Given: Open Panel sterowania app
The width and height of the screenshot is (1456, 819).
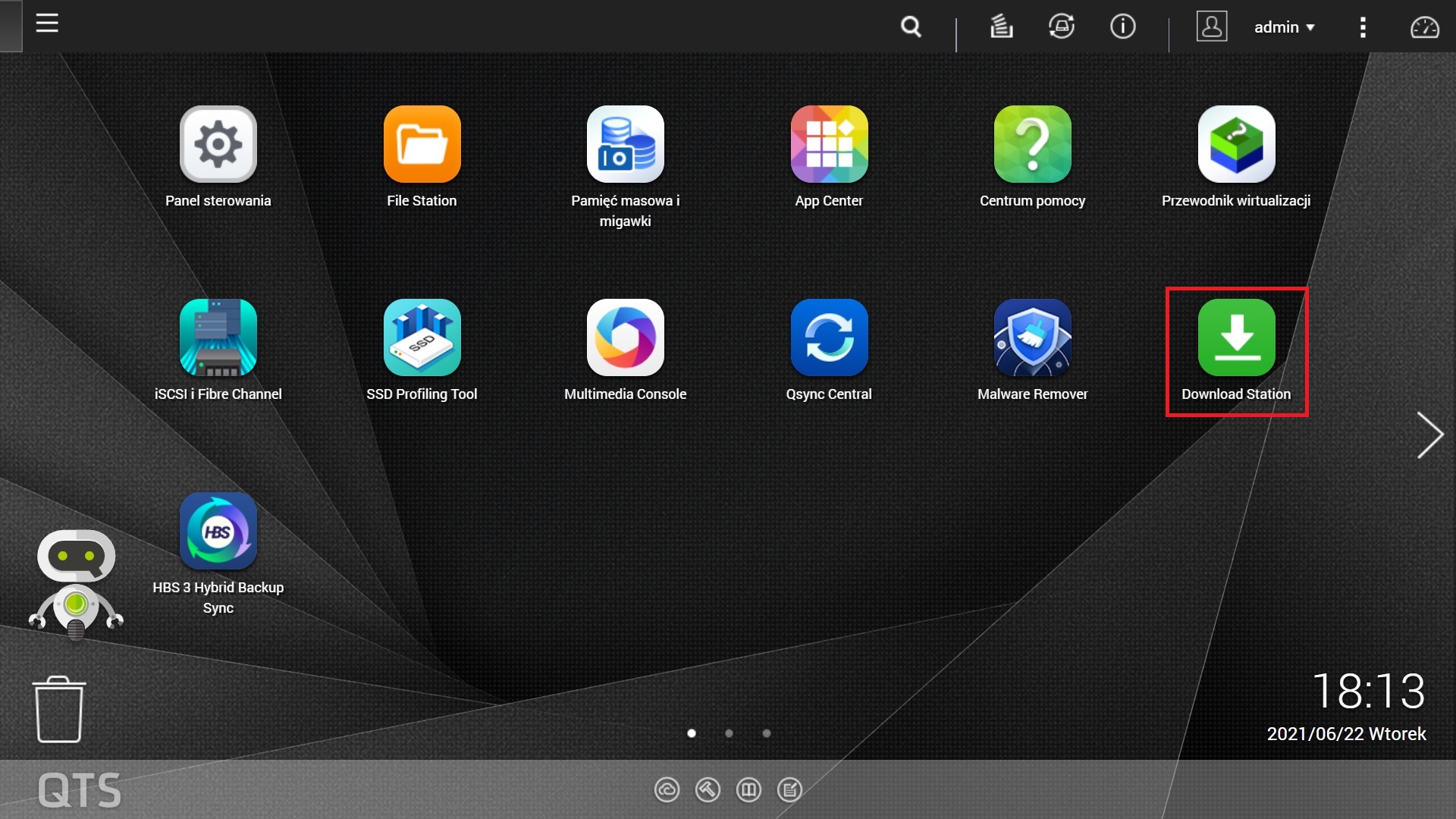Looking at the screenshot, I should click(218, 144).
